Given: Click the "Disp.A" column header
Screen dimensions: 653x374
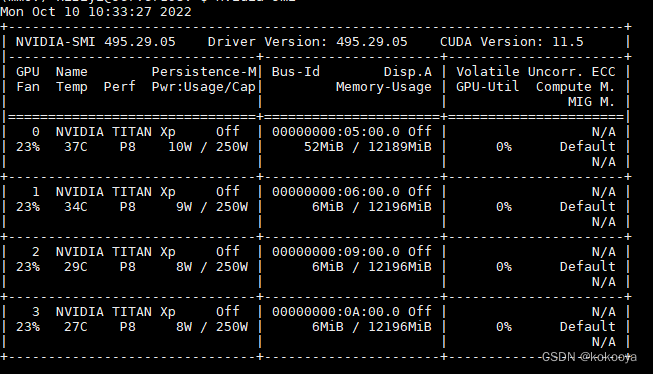Looking at the screenshot, I should coord(407,72).
